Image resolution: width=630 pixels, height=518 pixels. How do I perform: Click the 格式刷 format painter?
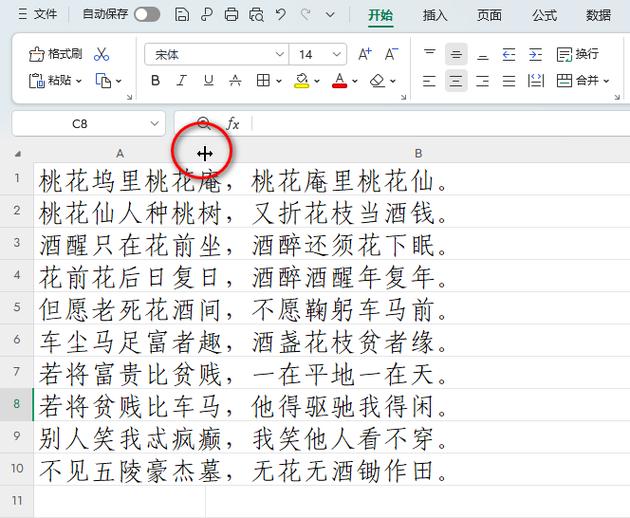(55, 54)
